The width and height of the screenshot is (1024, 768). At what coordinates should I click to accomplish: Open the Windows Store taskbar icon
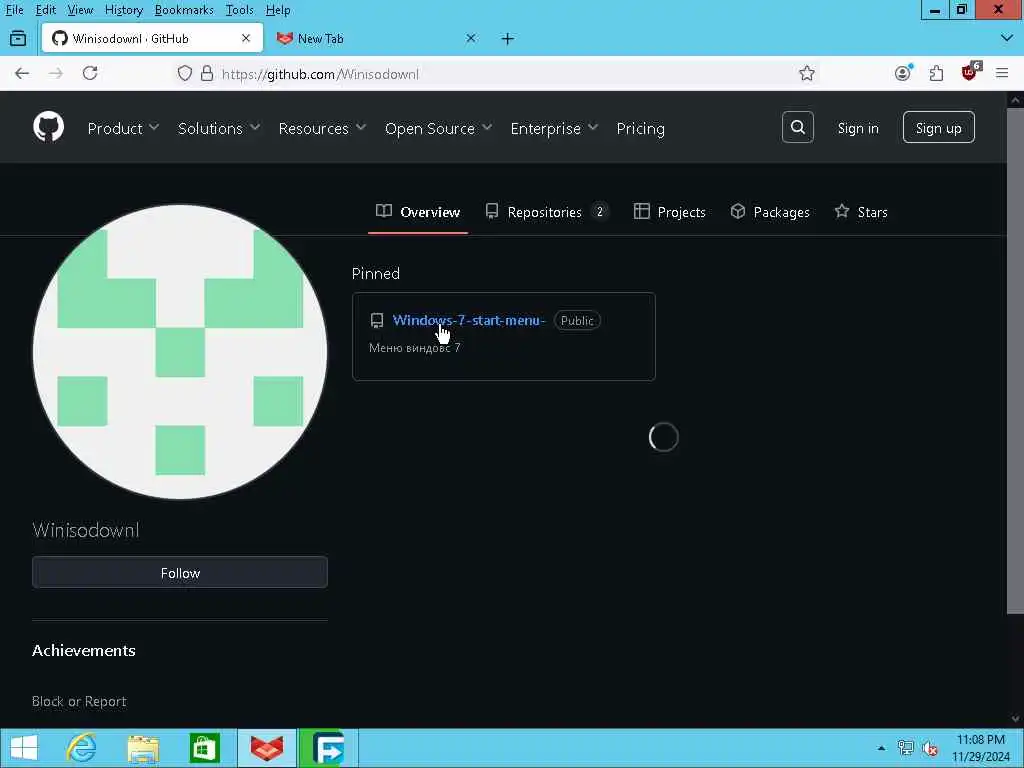coord(204,748)
